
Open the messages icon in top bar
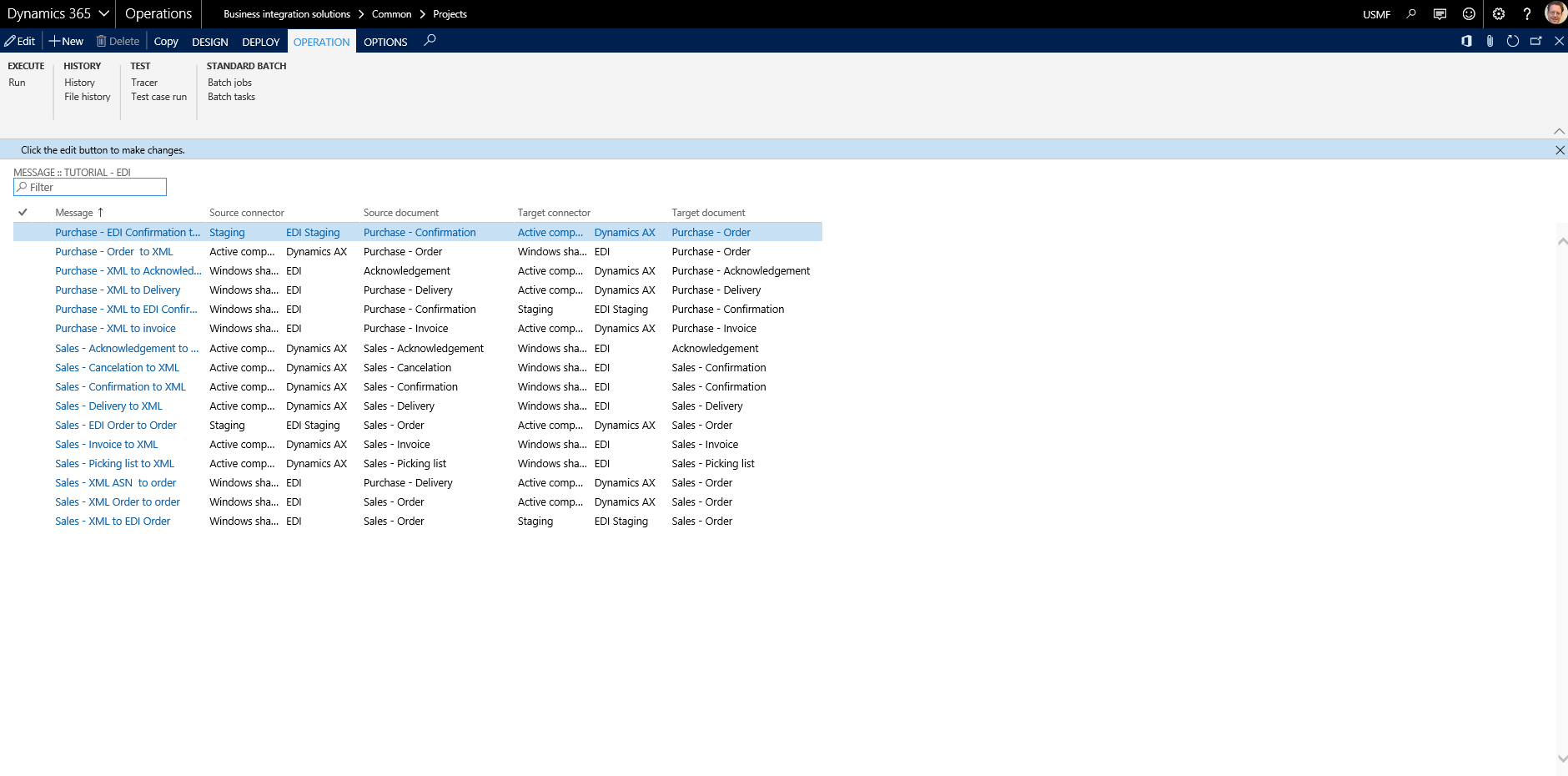(1440, 14)
